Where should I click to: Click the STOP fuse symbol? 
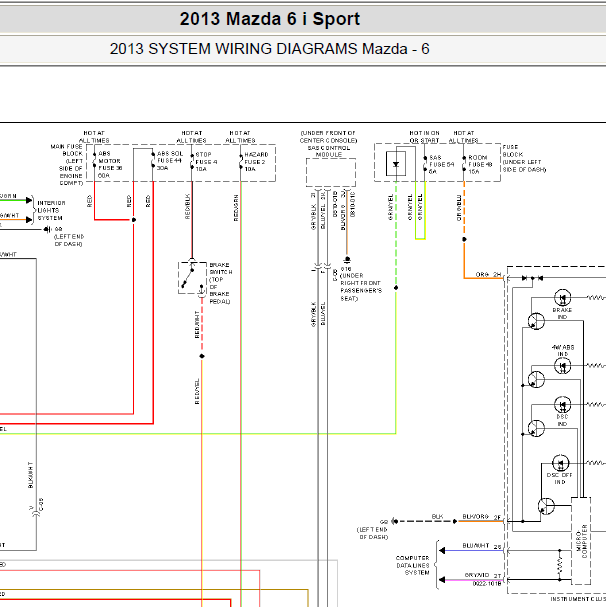(192, 161)
